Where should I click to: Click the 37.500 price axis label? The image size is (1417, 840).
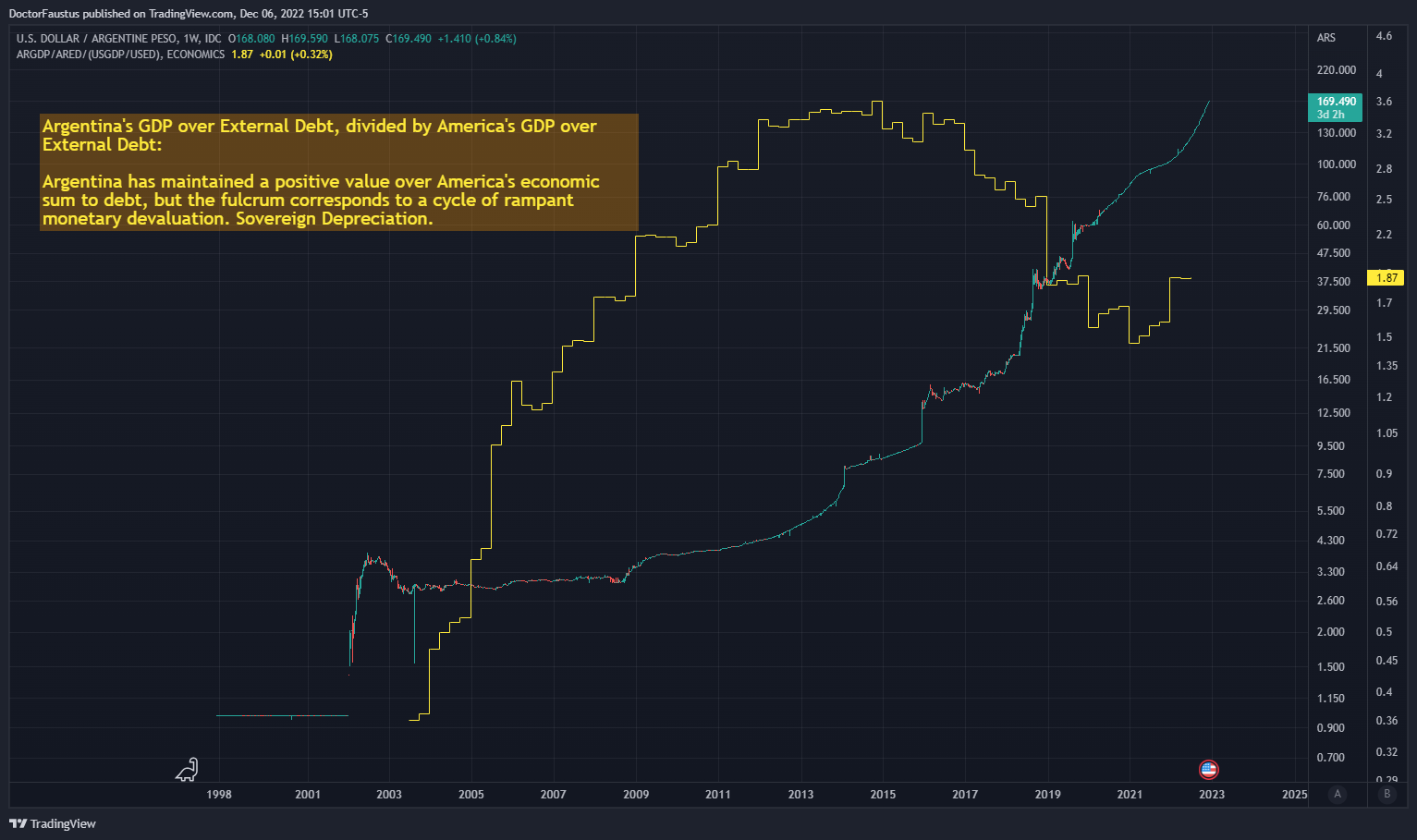[1334, 282]
